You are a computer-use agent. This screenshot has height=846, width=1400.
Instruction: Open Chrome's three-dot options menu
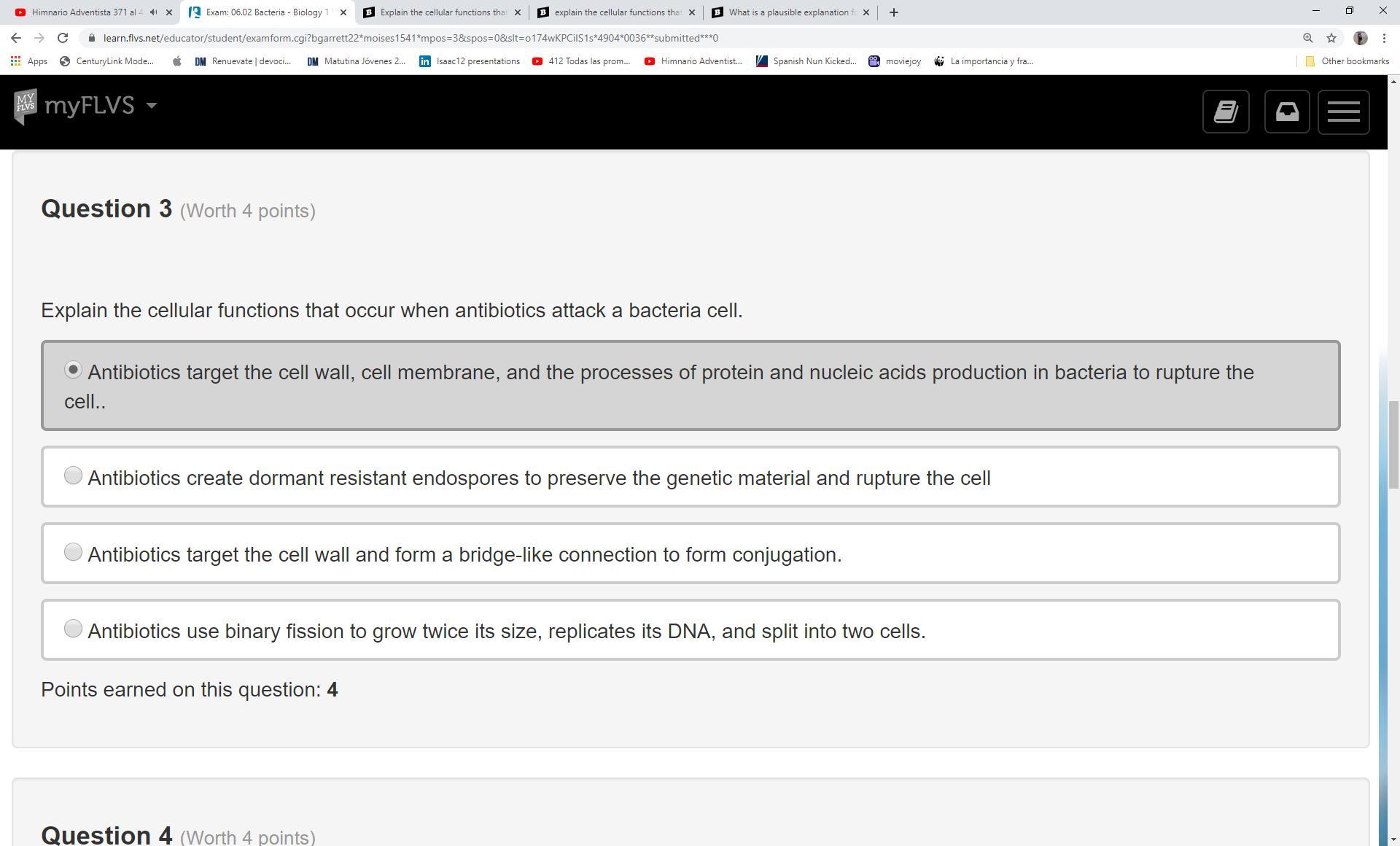[1384, 38]
